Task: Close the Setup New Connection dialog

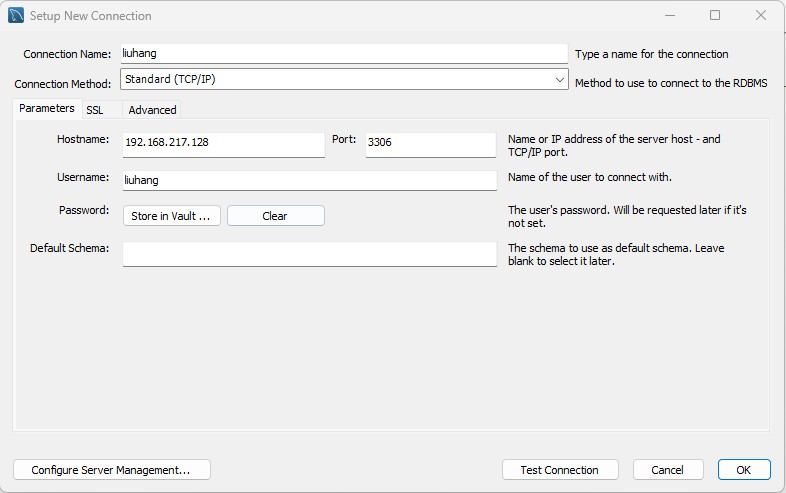Action: pyautogui.click(x=761, y=16)
